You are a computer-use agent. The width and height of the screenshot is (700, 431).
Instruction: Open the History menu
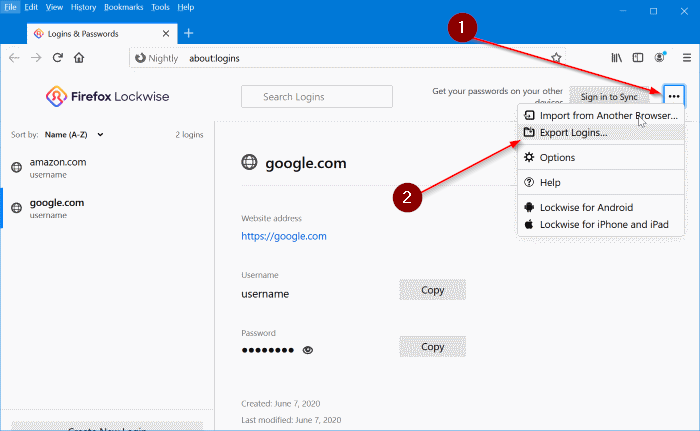click(x=83, y=7)
